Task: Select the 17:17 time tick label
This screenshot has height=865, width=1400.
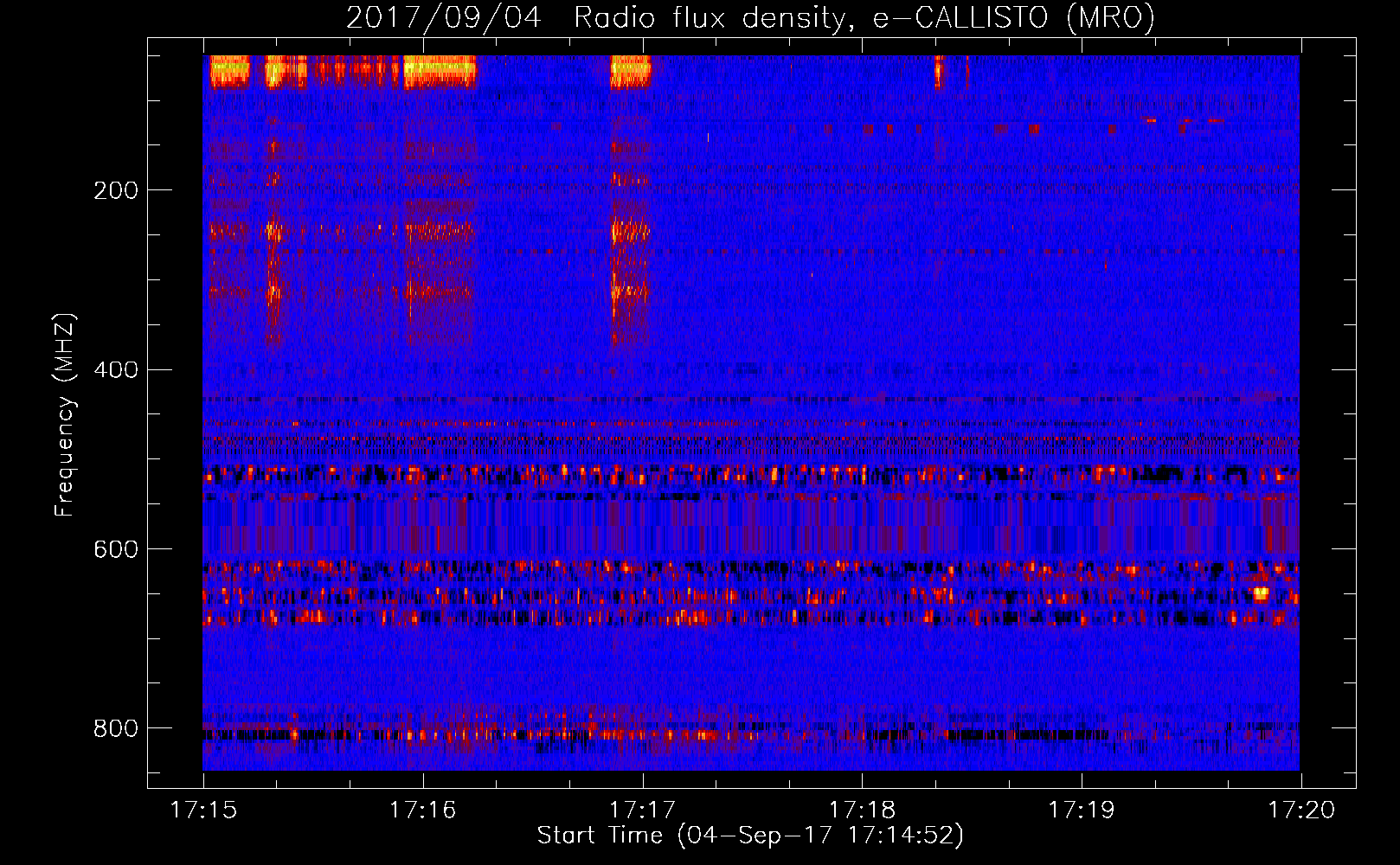Action: (x=642, y=811)
